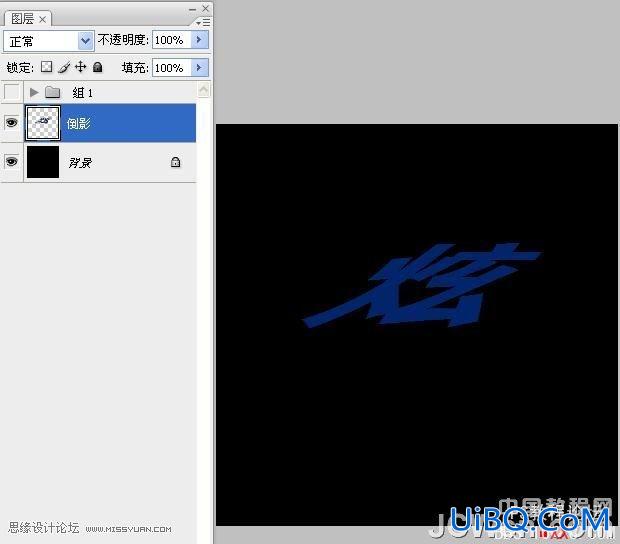Click the 填充 100% input field
Screen dimensions: 620x544
pos(172,68)
